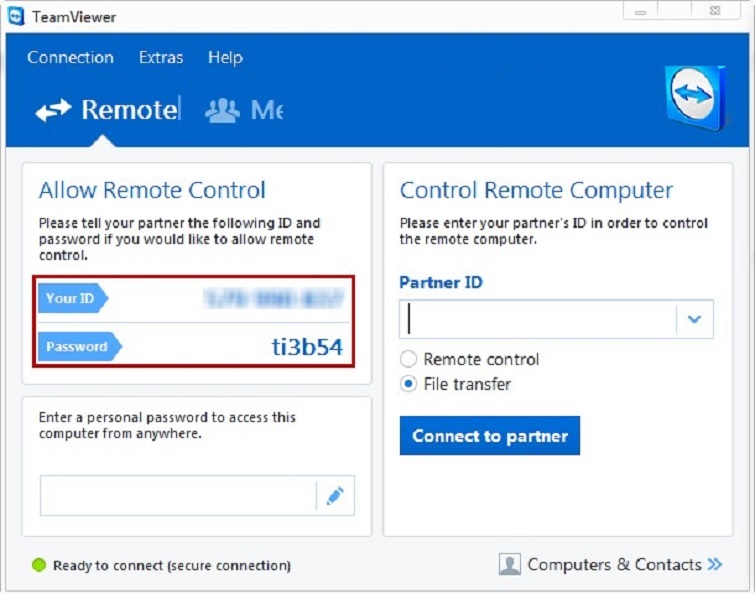Click the Control Remote Computer heading
The height and width of the screenshot is (594, 755).
coord(536,190)
